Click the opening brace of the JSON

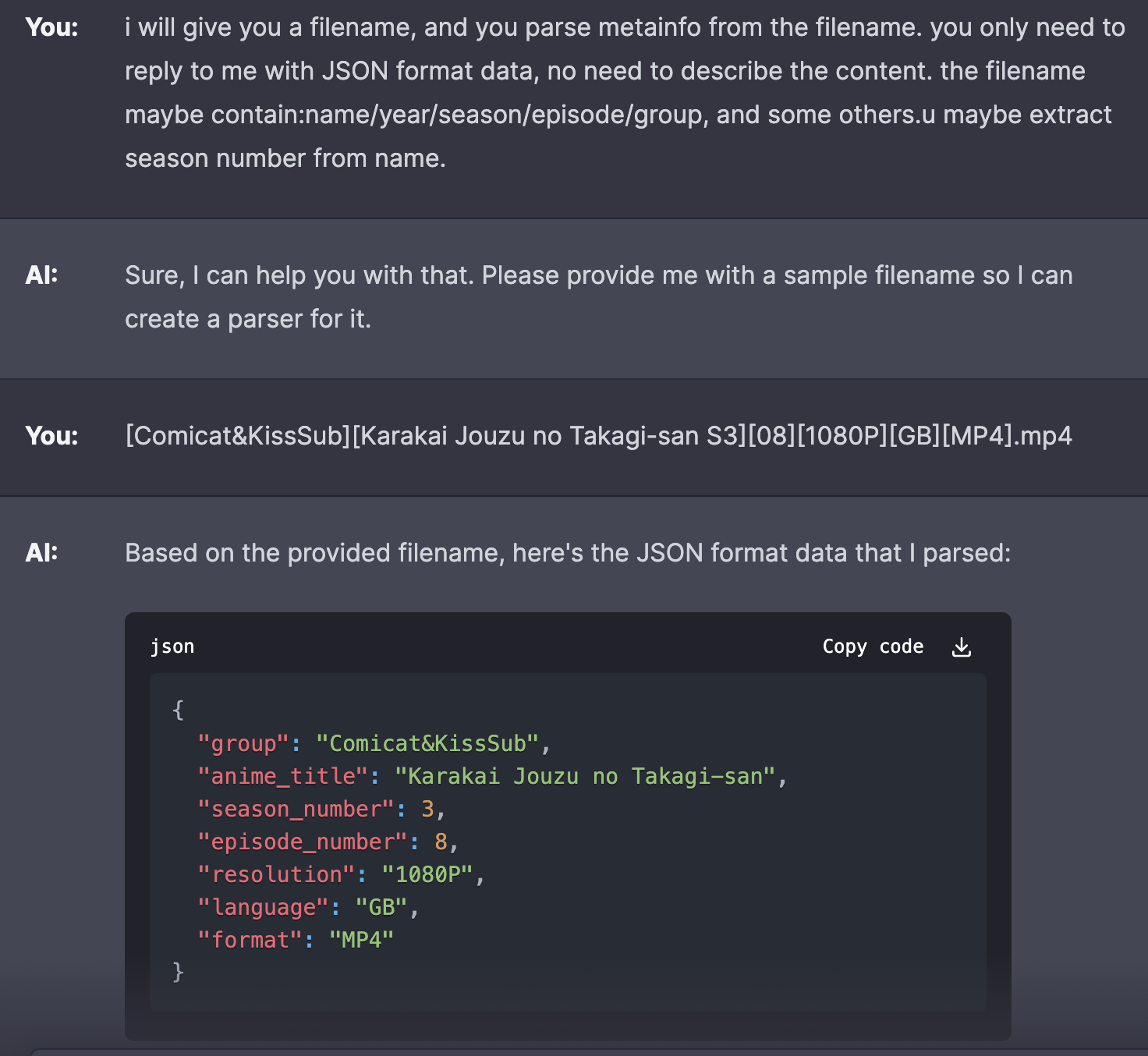178,710
